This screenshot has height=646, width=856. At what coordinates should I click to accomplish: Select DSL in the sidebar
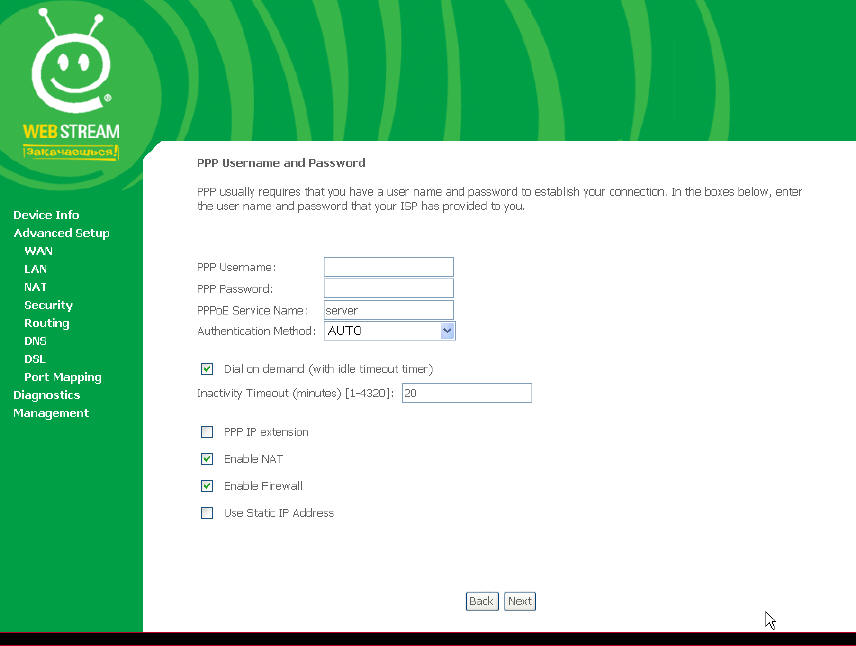[35, 359]
